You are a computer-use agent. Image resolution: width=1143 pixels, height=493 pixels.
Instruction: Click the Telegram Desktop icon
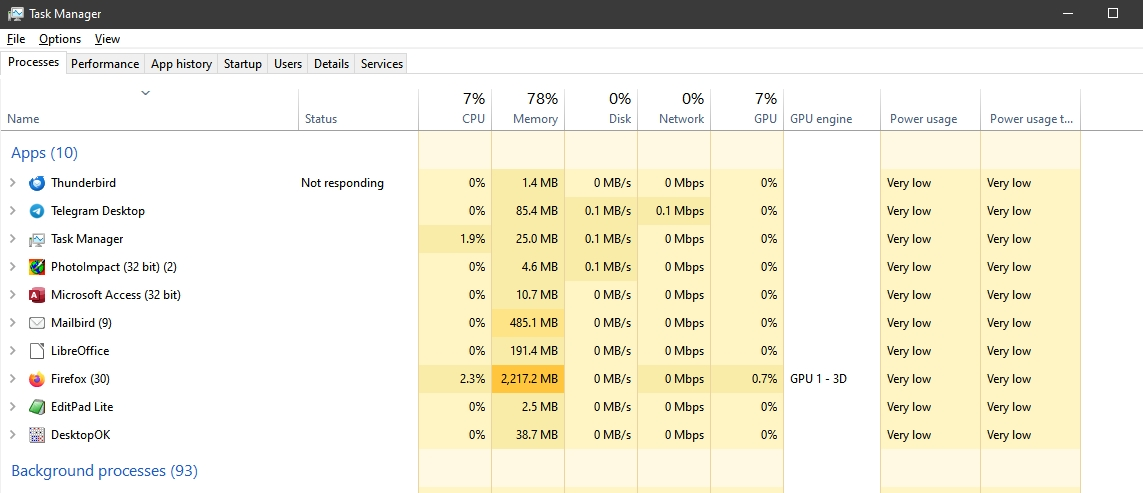pyautogui.click(x=36, y=211)
